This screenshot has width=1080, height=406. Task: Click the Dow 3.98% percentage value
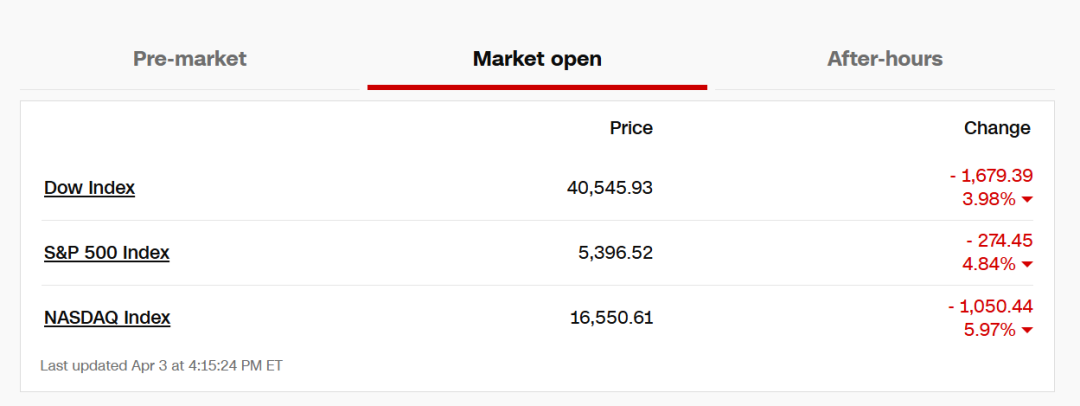[989, 199]
